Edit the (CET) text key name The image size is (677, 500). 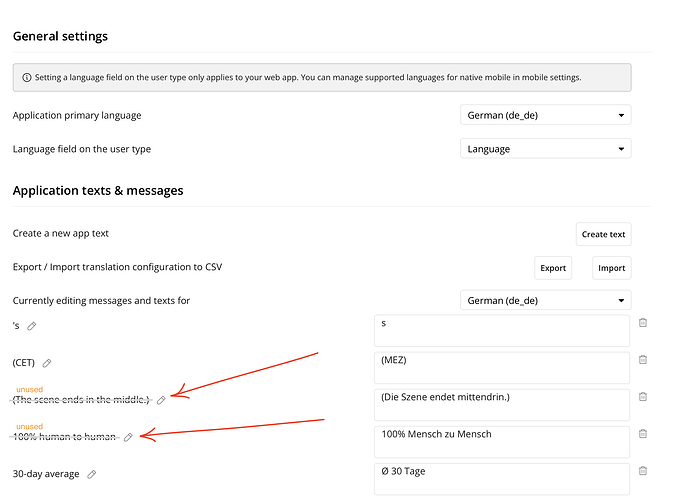[x=47, y=363]
